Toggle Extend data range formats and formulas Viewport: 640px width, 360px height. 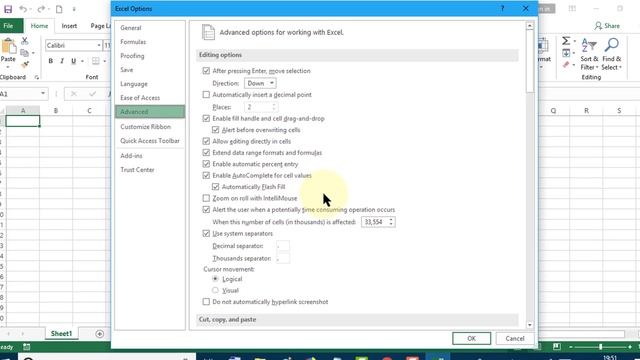click(x=206, y=153)
